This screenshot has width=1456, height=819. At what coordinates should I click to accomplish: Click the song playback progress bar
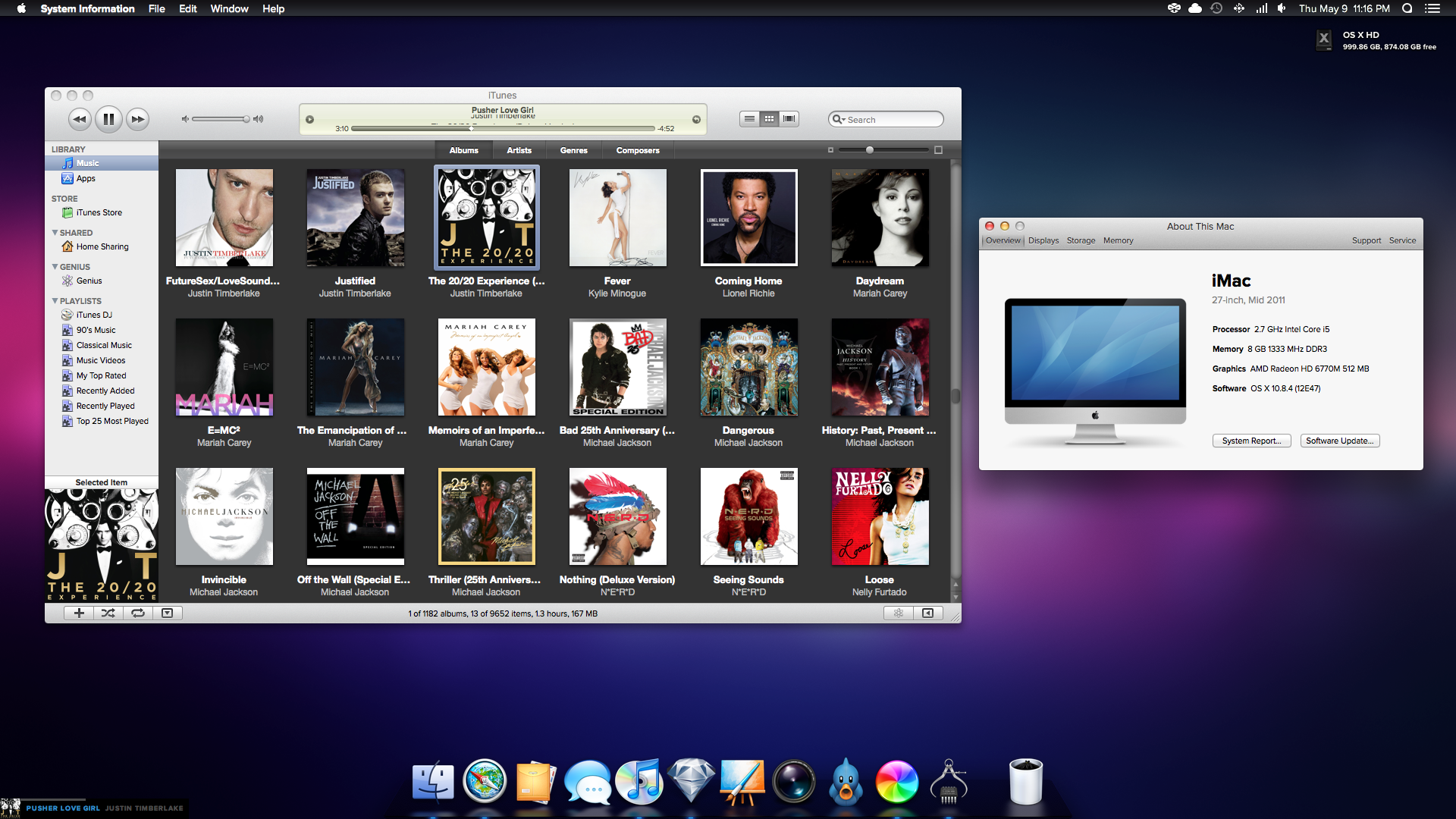tap(503, 128)
